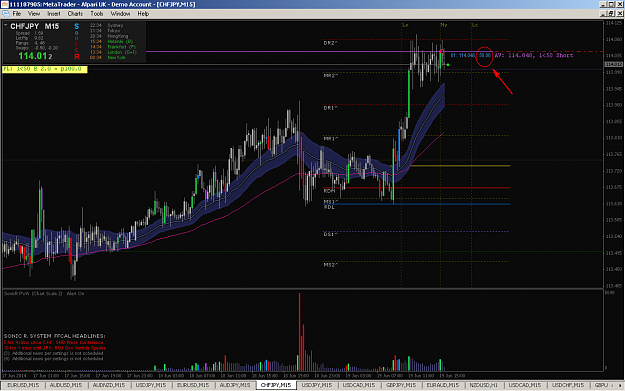Click the Frankfurt session clock row
Screen dimensions: 625x391
113,47
